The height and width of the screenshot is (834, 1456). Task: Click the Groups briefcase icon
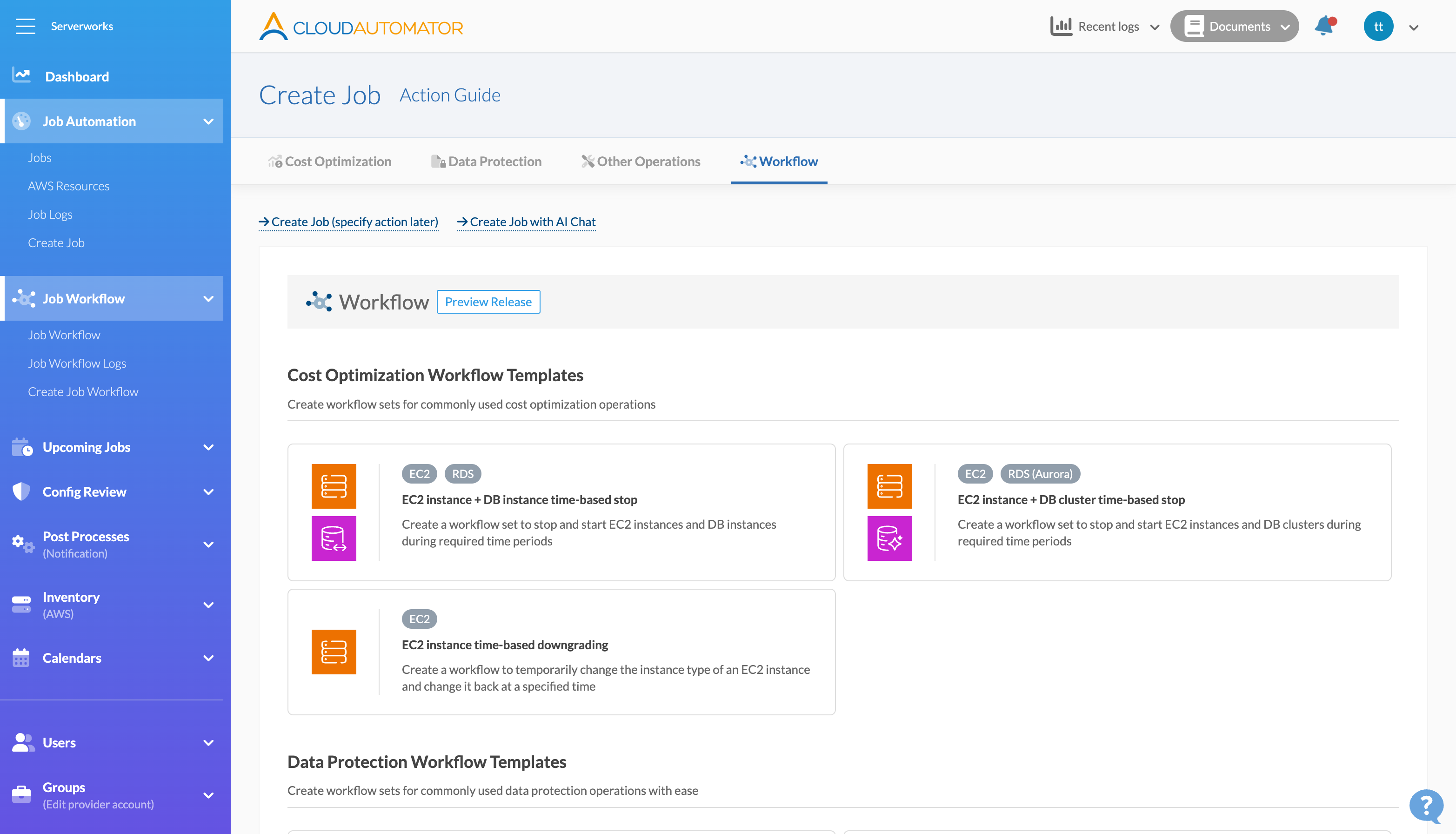click(21, 794)
